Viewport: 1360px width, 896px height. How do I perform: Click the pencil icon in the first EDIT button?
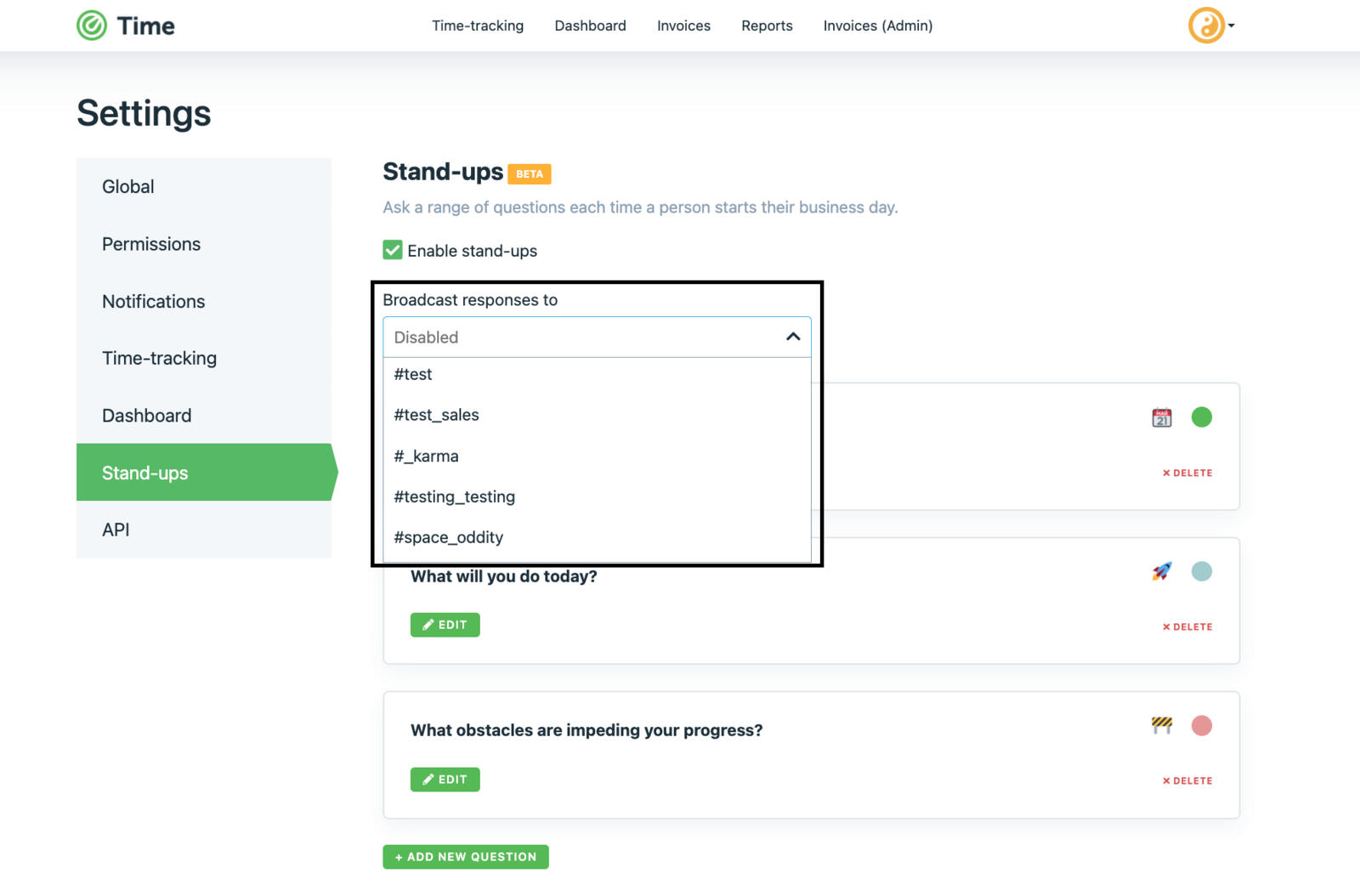tap(428, 624)
